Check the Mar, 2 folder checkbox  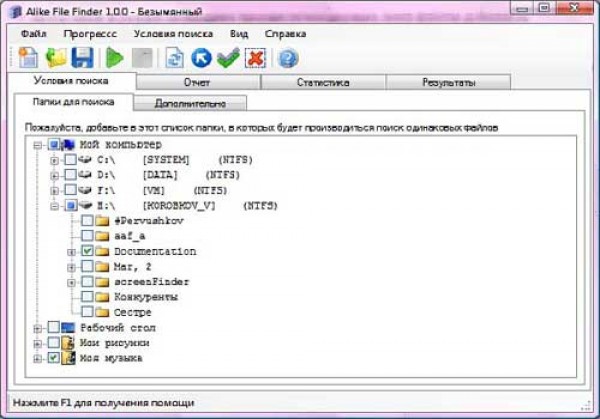88,267
